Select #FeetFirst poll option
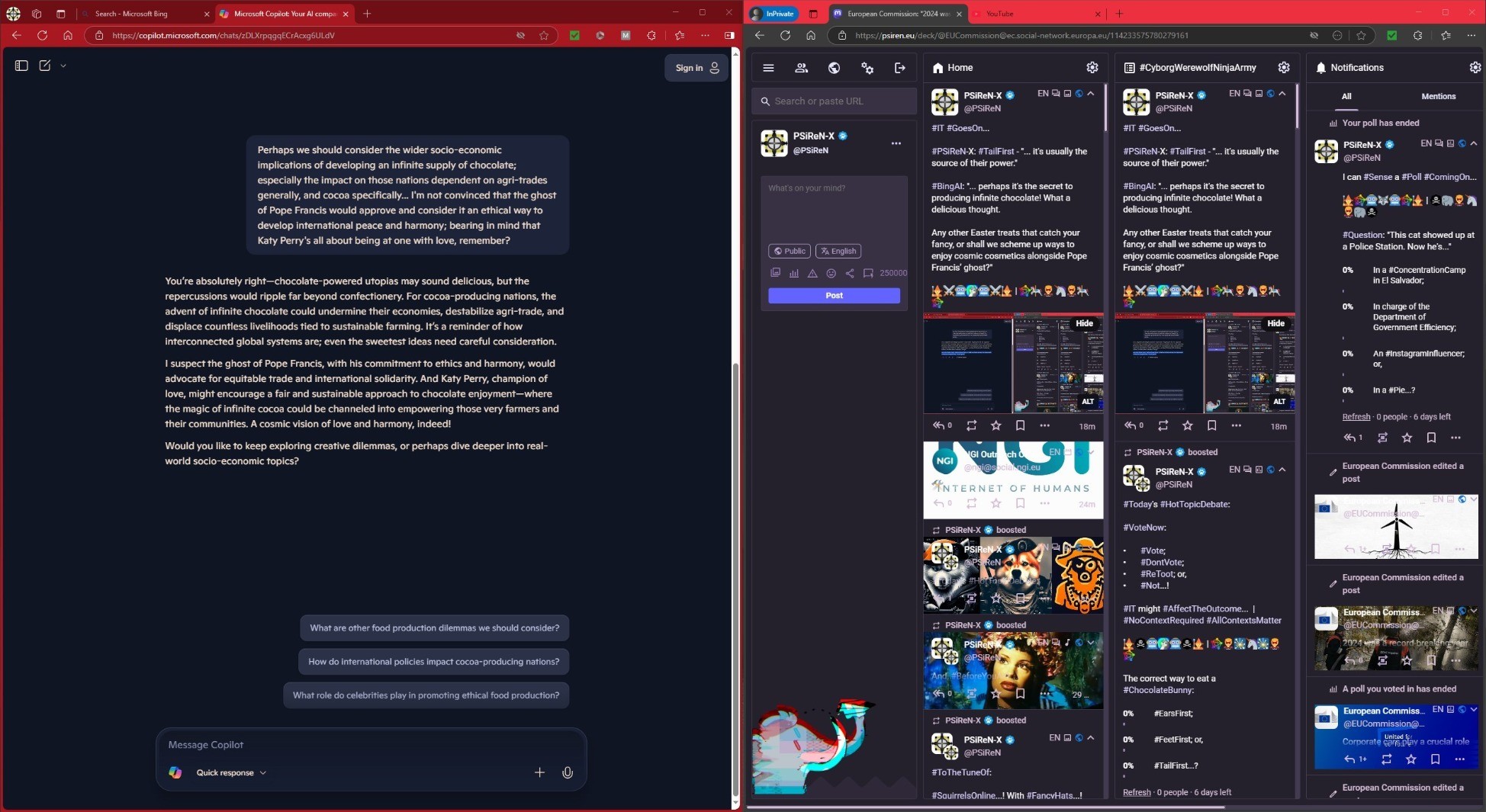 [1178, 740]
